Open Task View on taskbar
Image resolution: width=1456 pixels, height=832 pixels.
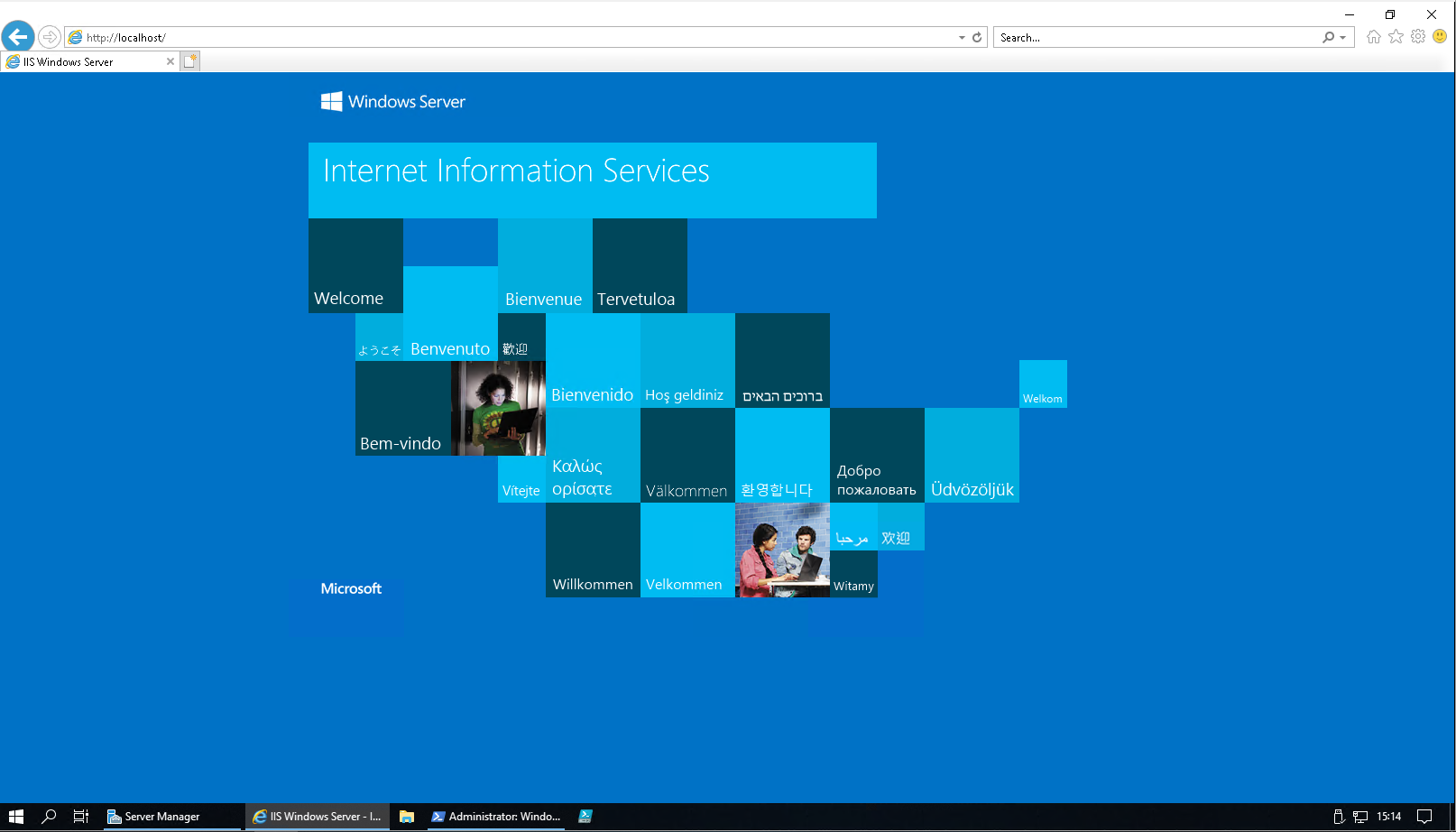pyautogui.click(x=81, y=817)
